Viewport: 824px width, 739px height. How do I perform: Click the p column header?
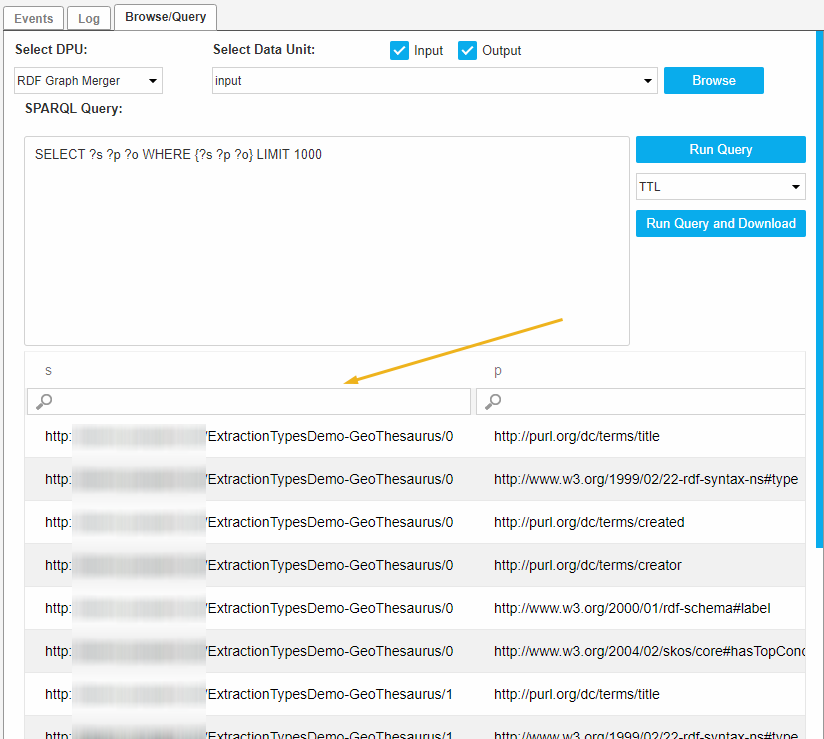[x=498, y=371]
